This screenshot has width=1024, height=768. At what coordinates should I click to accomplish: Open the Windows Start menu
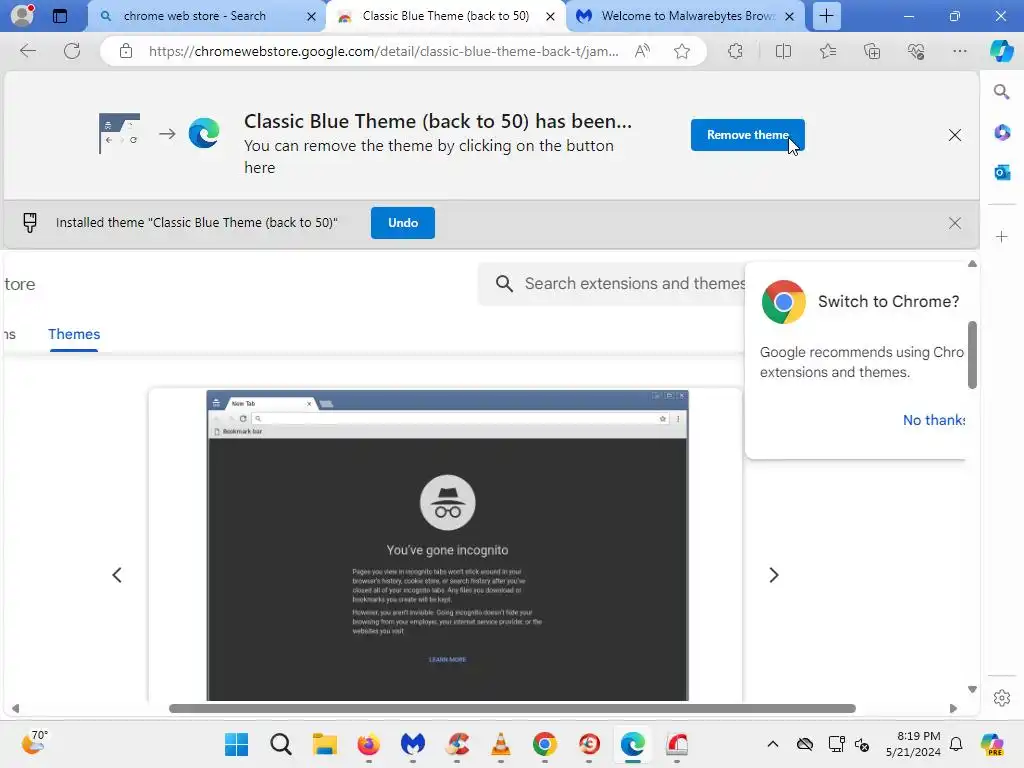coord(236,744)
